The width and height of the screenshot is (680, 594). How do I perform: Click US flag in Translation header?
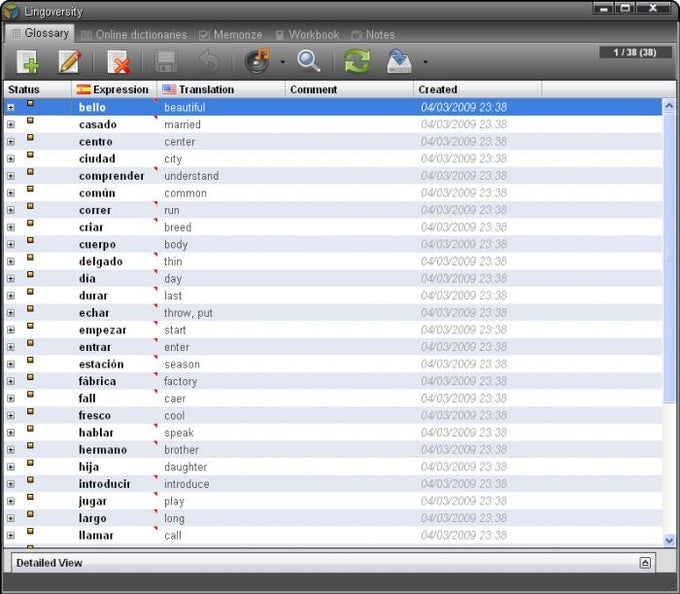pyautogui.click(x=169, y=89)
